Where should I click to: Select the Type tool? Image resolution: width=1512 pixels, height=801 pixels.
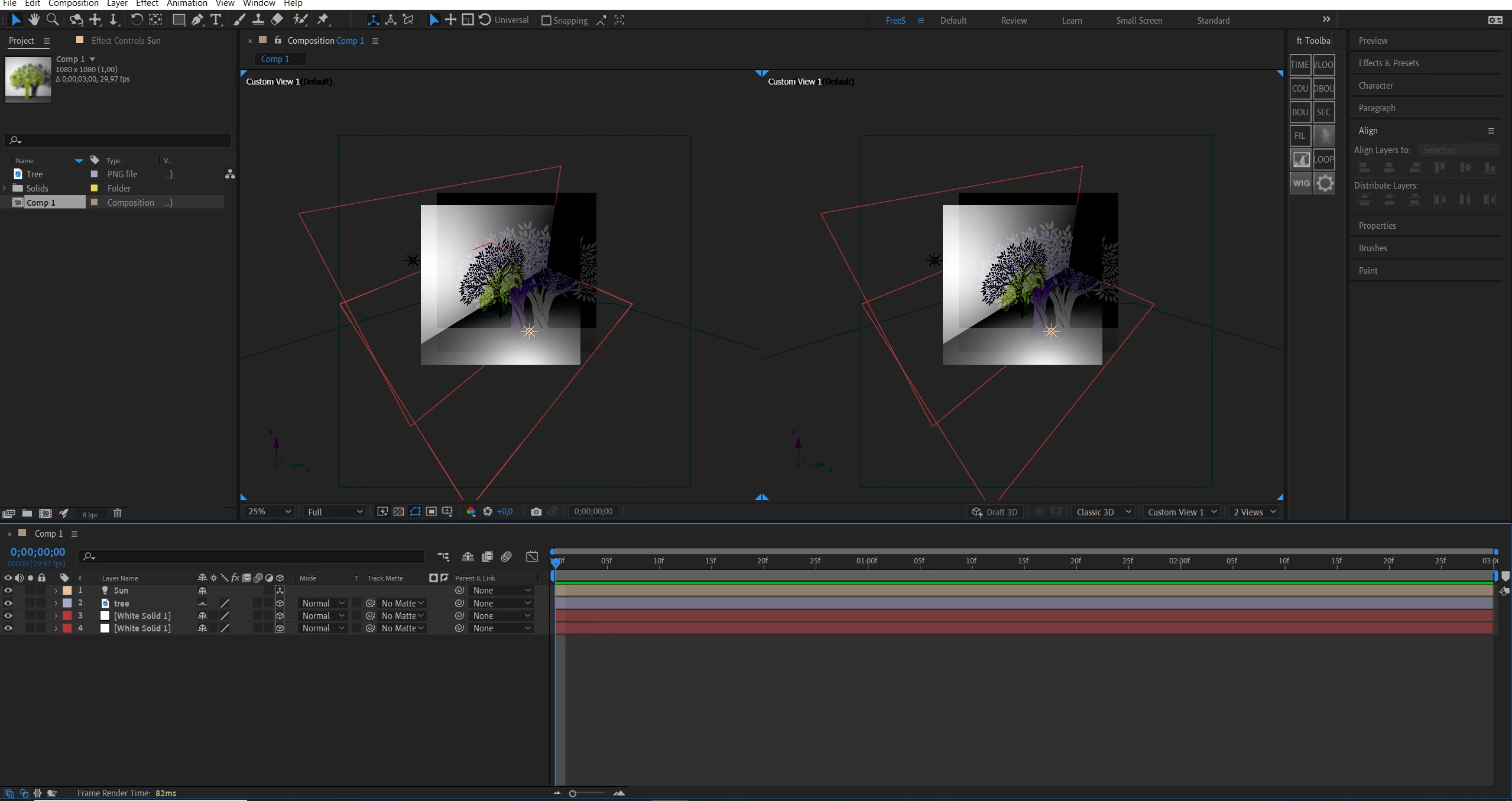(x=216, y=20)
